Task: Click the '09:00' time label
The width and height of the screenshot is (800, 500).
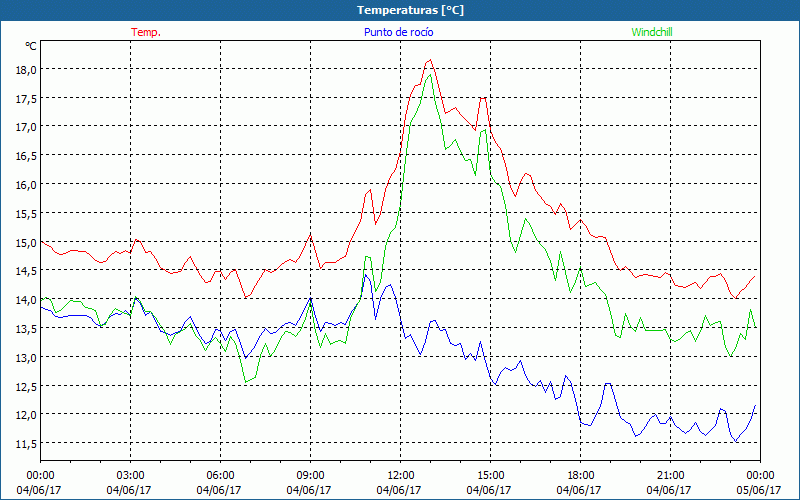Action: 310,476
